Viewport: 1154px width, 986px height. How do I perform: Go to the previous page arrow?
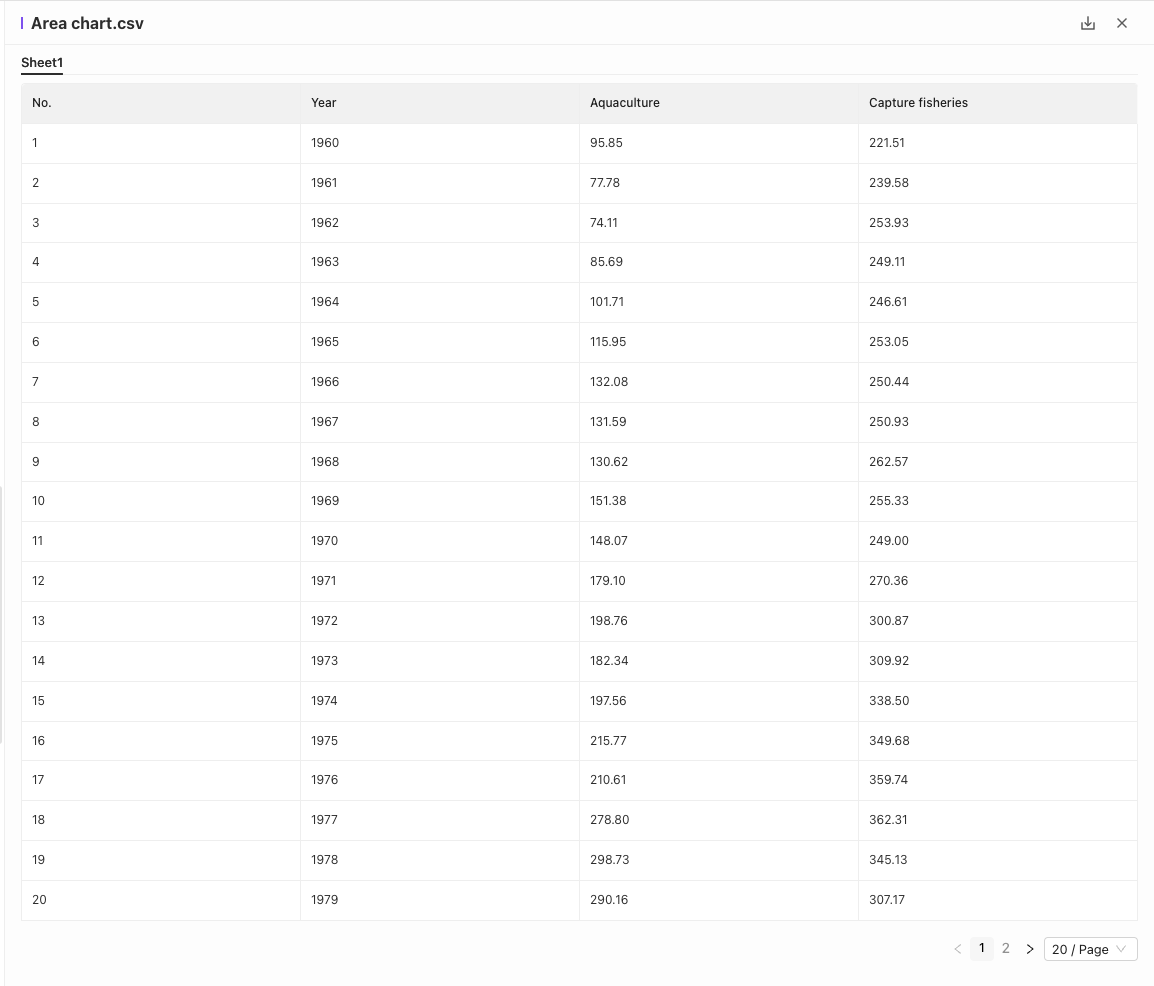(x=957, y=949)
